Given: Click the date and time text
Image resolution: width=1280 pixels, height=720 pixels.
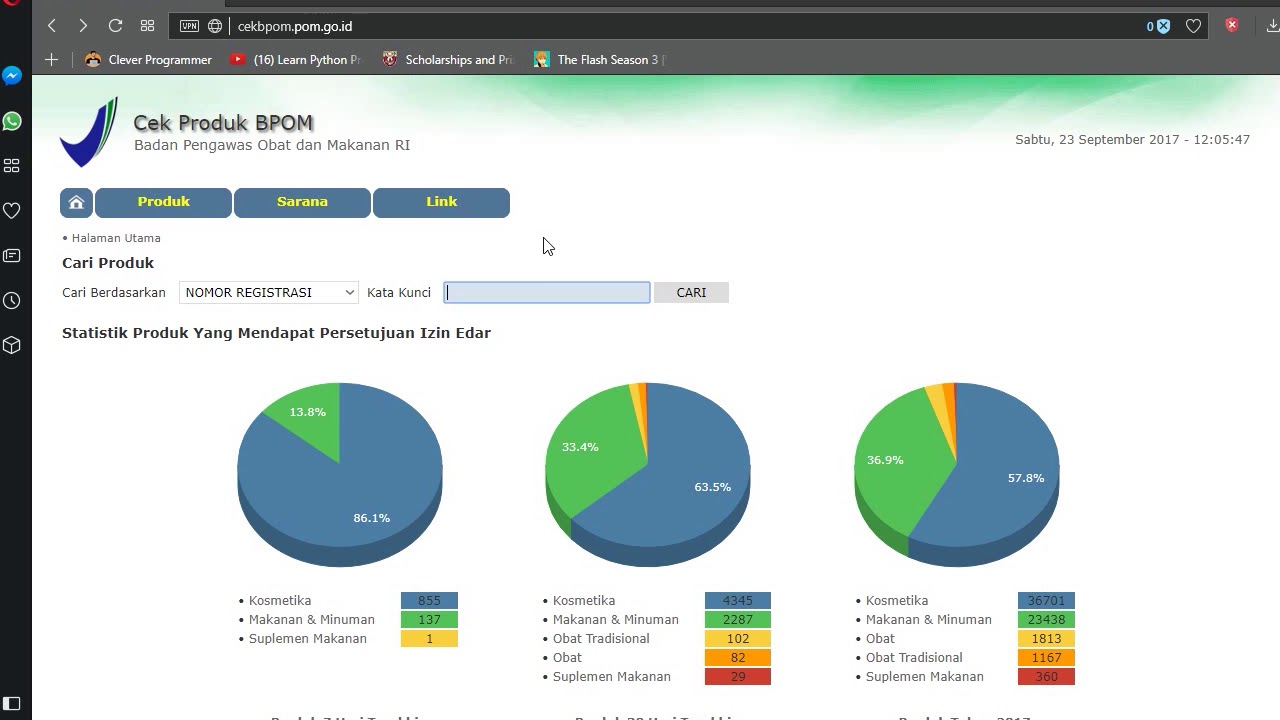Looking at the screenshot, I should (1132, 140).
